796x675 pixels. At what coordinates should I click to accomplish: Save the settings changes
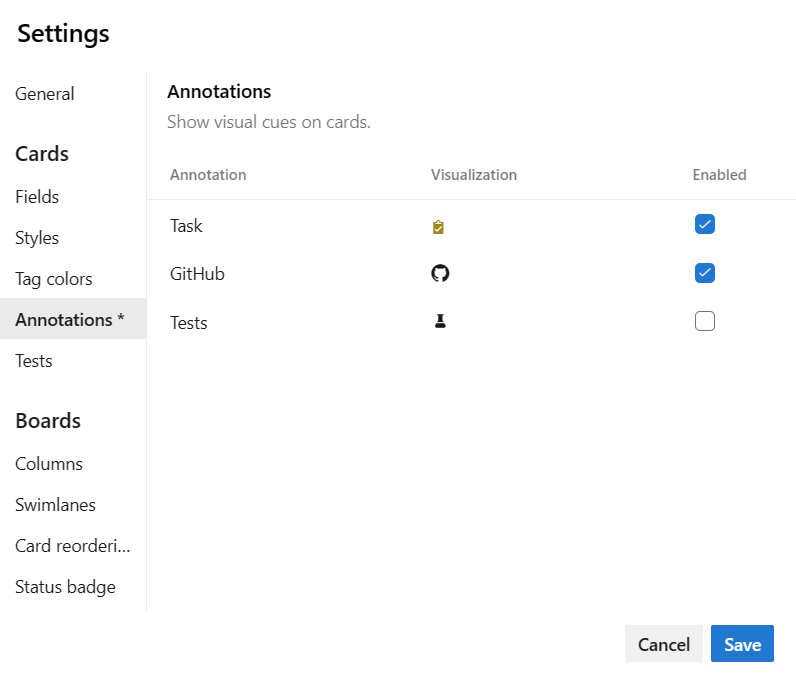point(742,644)
